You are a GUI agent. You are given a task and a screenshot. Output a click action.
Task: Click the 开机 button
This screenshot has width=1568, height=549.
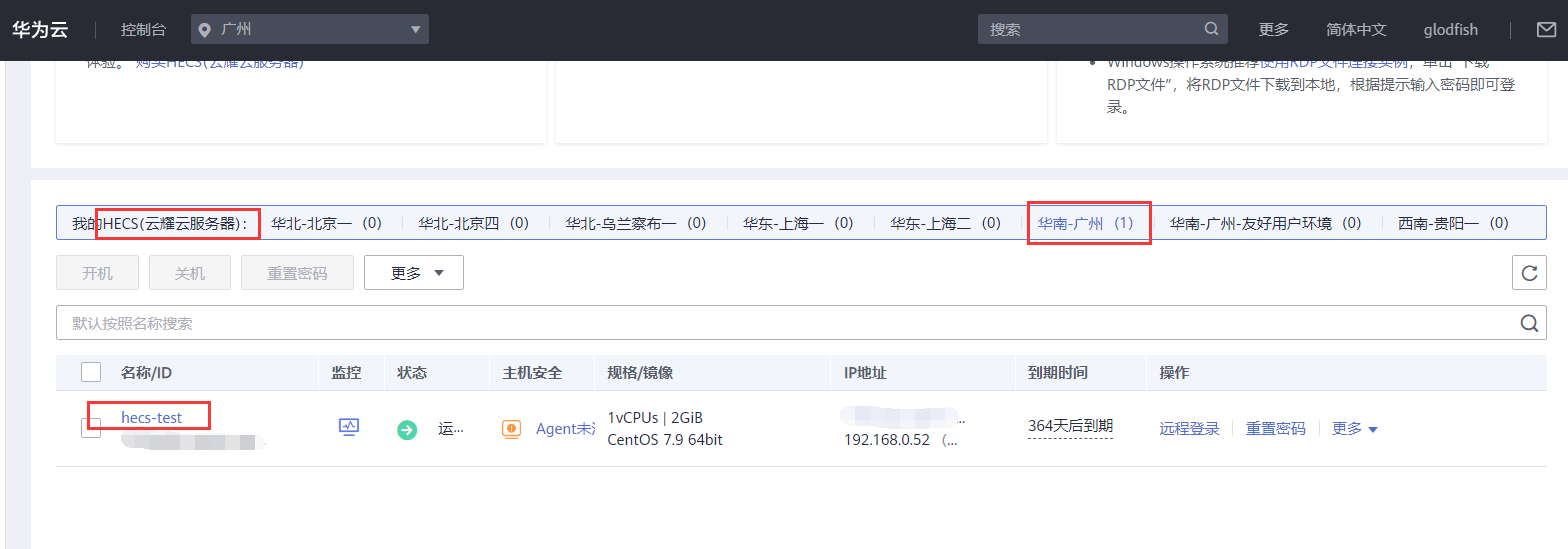point(97,272)
